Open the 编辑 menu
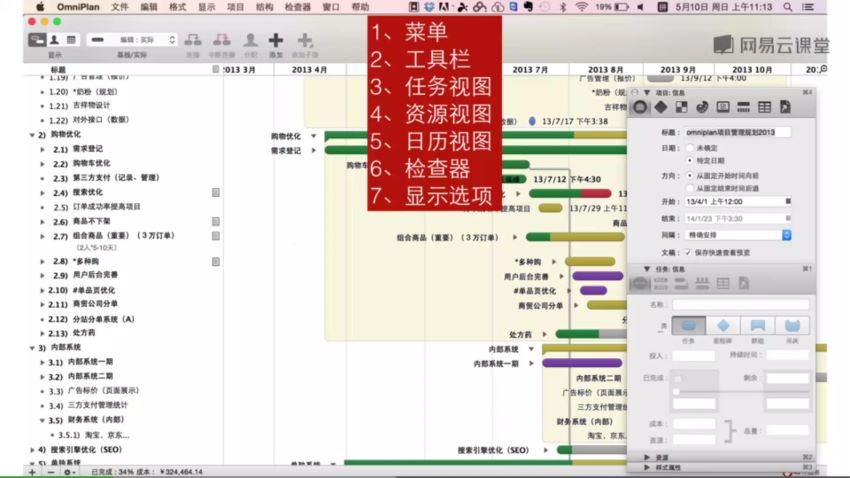This screenshot has width=850, height=478. pos(149,7)
